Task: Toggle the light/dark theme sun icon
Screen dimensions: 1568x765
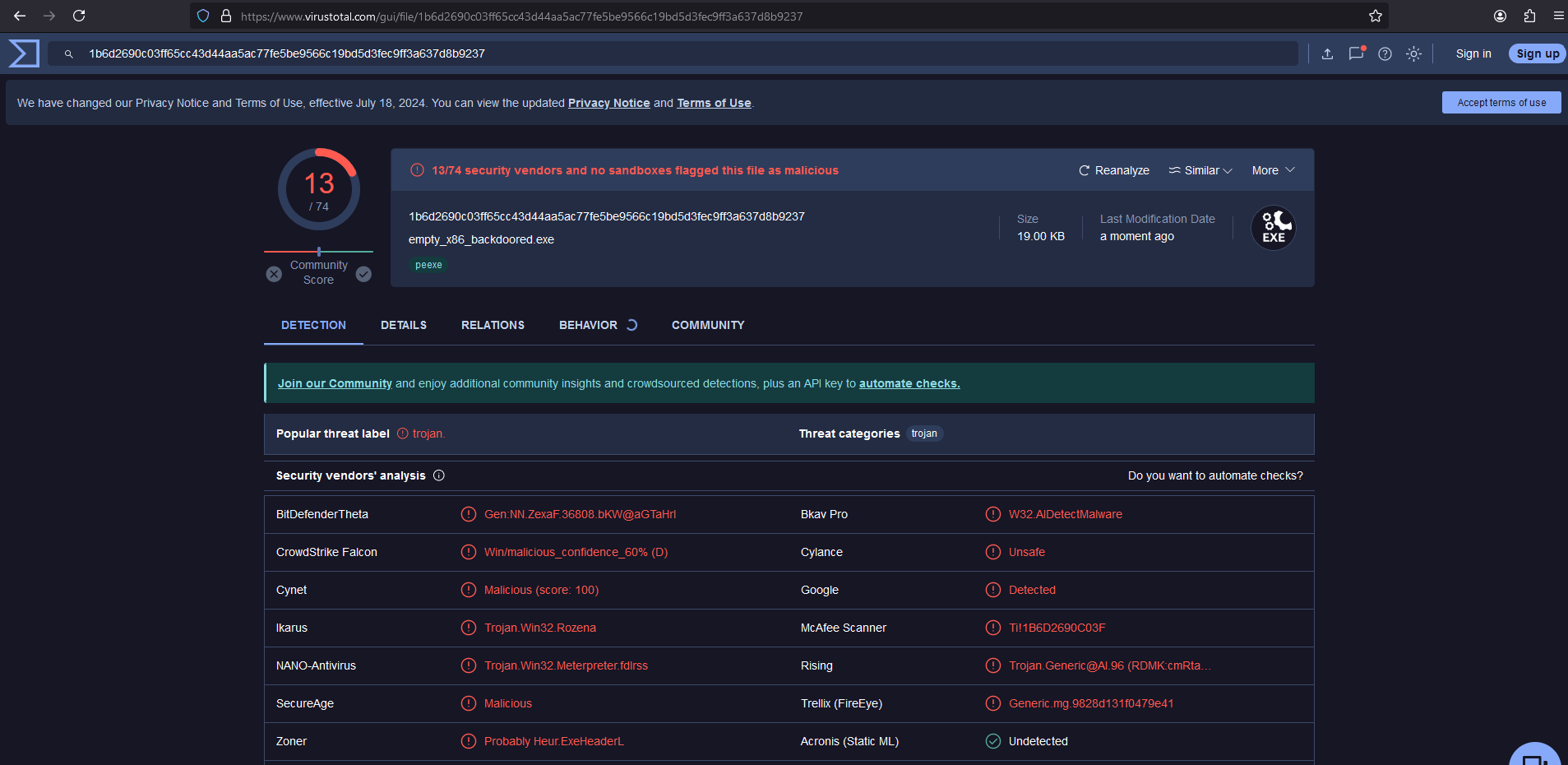Action: 1413,54
